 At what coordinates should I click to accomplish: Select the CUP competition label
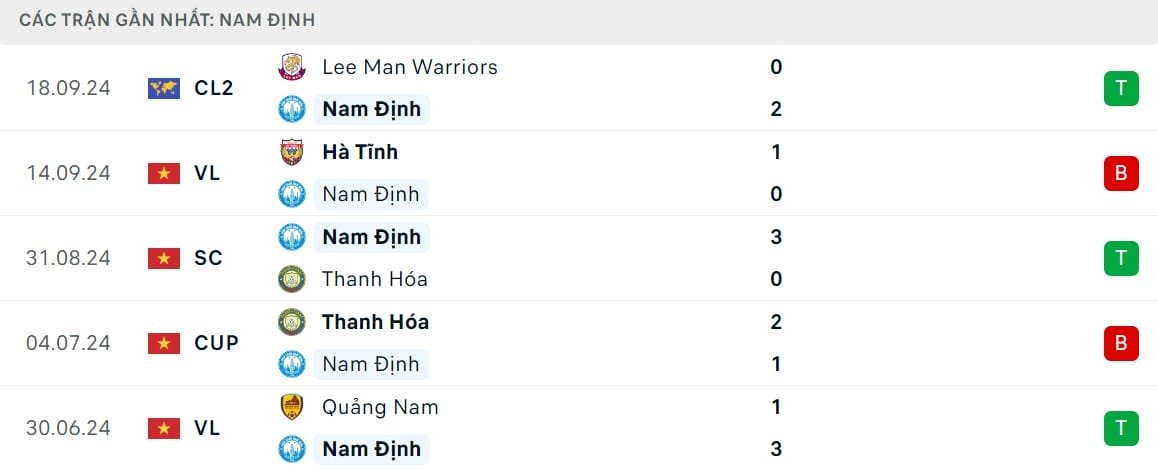click(217, 343)
